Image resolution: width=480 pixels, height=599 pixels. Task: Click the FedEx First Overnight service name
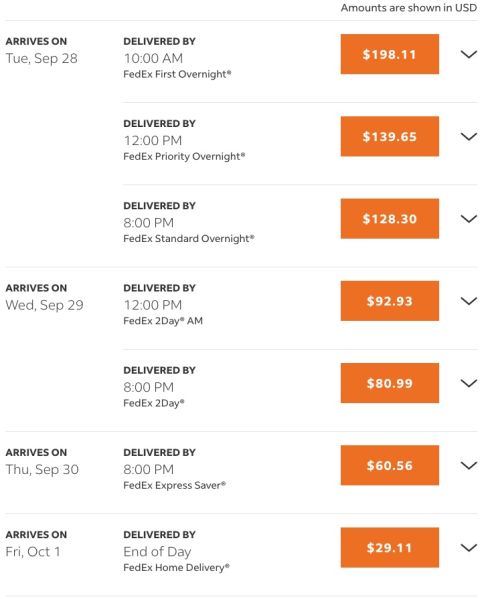[177, 74]
